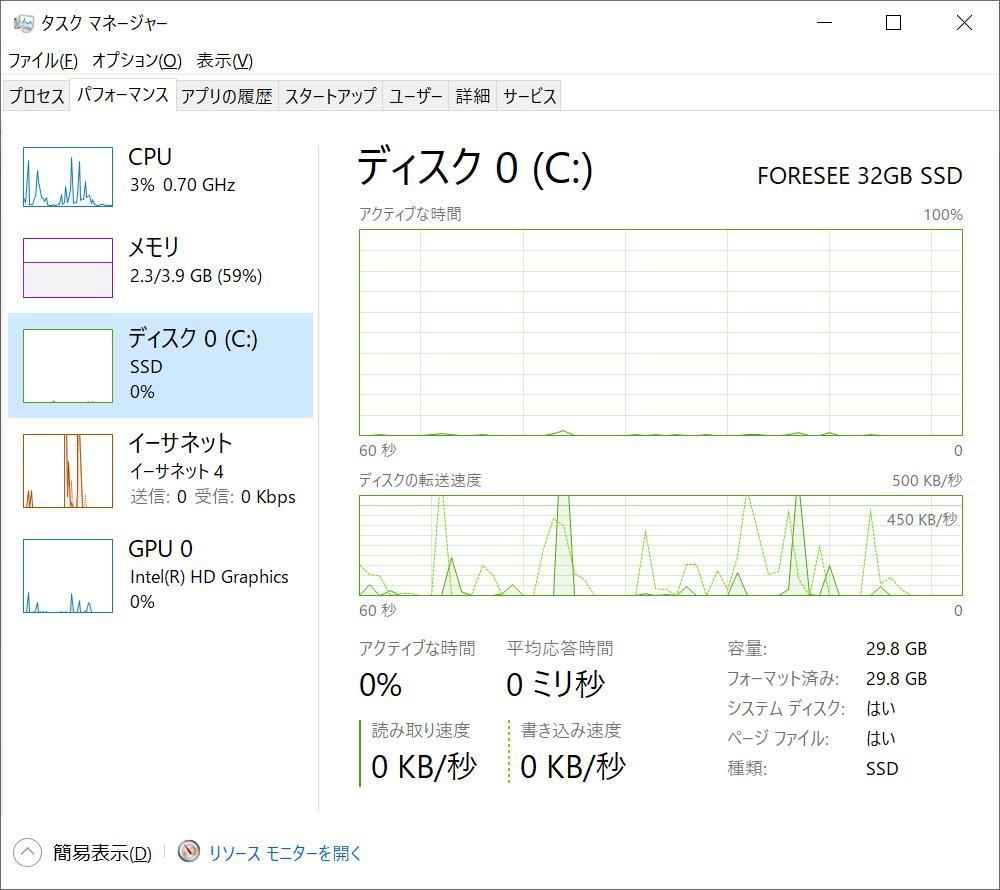This screenshot has width=1000, height=890.
Task: Click the ディスクの転送速度 graph area
Action: pos(661,546)
